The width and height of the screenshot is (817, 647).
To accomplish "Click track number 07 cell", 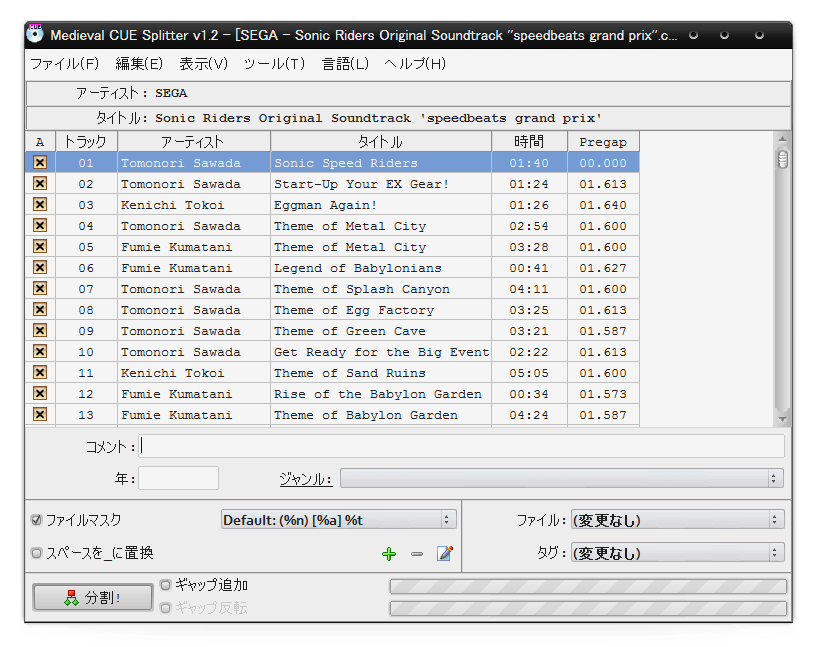I will pyautogui.click(x=86, y=289).
